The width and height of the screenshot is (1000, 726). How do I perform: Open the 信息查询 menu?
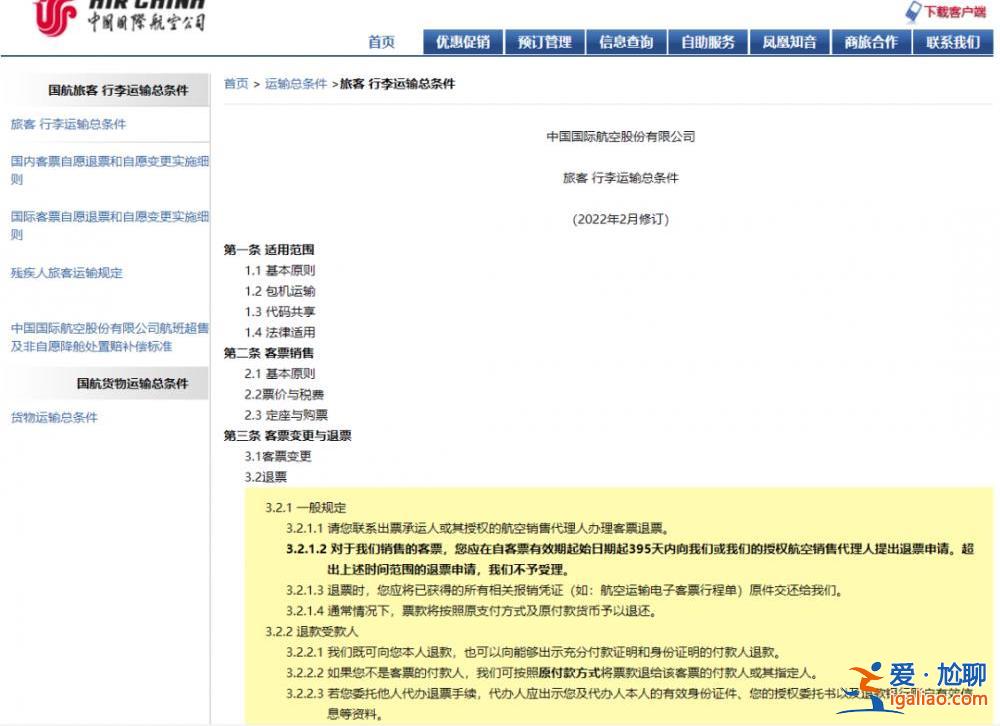tap(626, 42)
